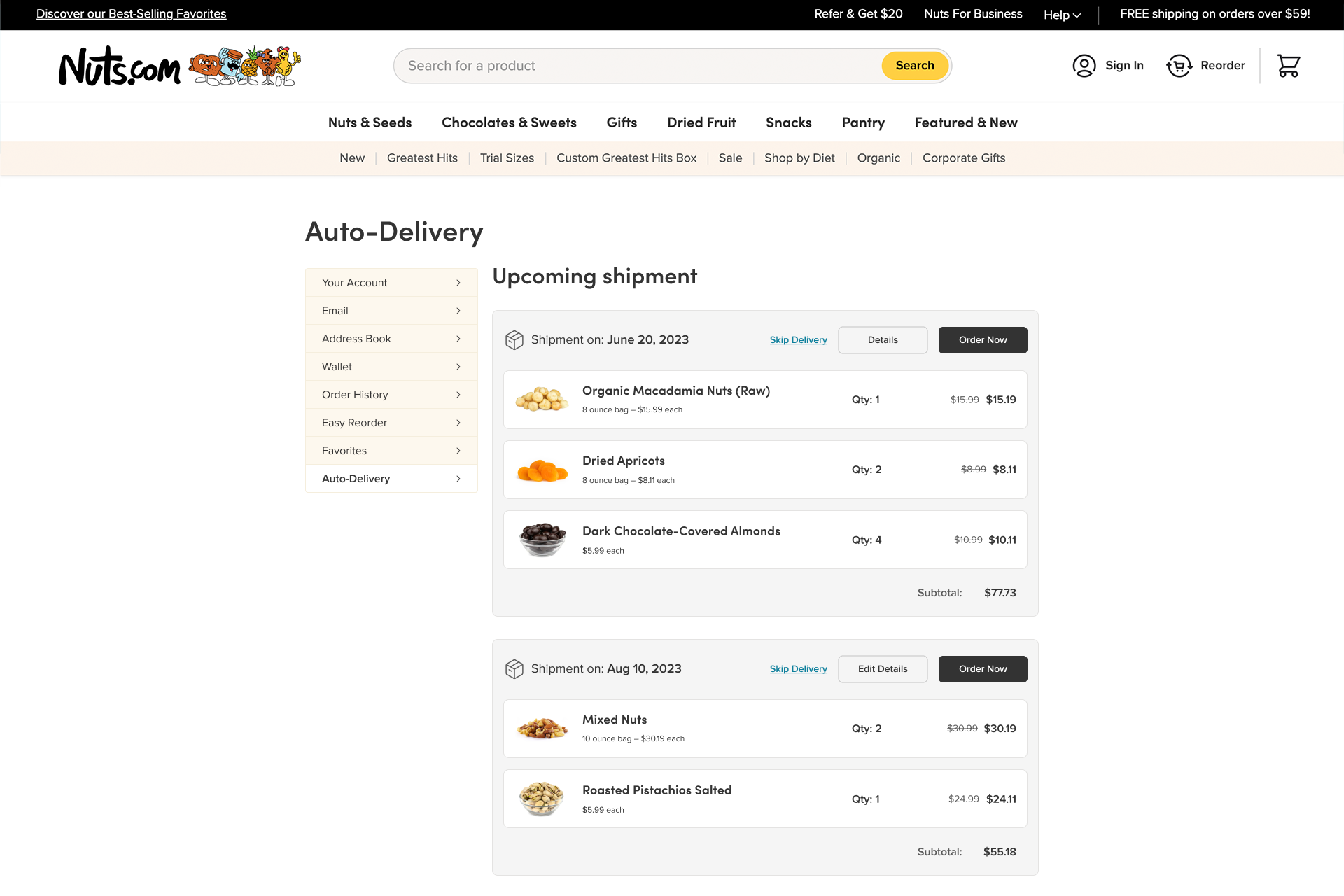Viewport: 1344px width, 896px height.
Task: Skip Delivery for Aug 10 shipment
Action: pyautogui.click(x=798, y=669)
